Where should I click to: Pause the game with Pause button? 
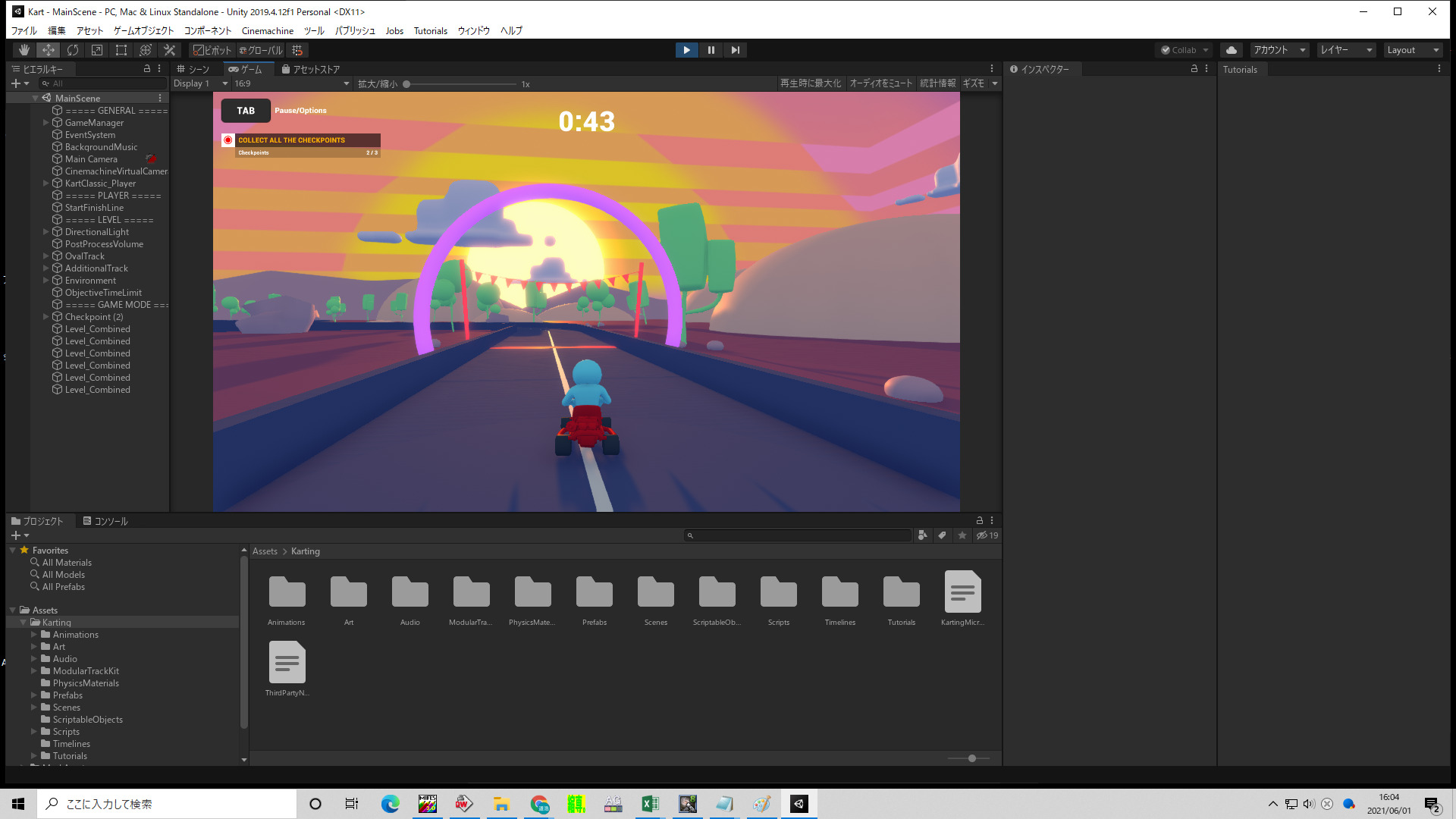pyautogui.click(x=711, y=50)
